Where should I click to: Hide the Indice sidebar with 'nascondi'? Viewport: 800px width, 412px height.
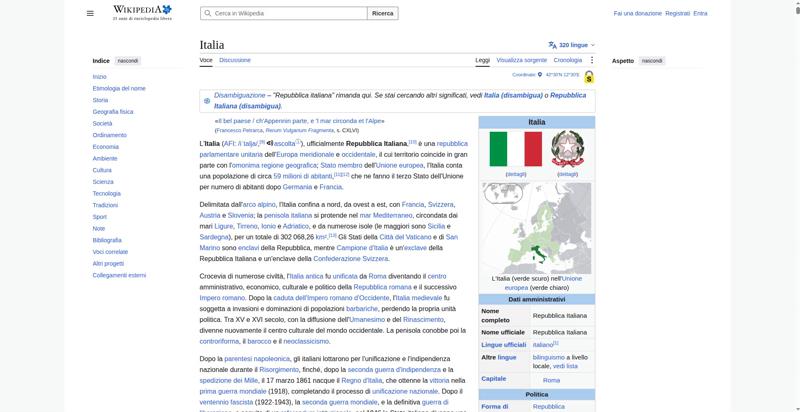(128, 61)
